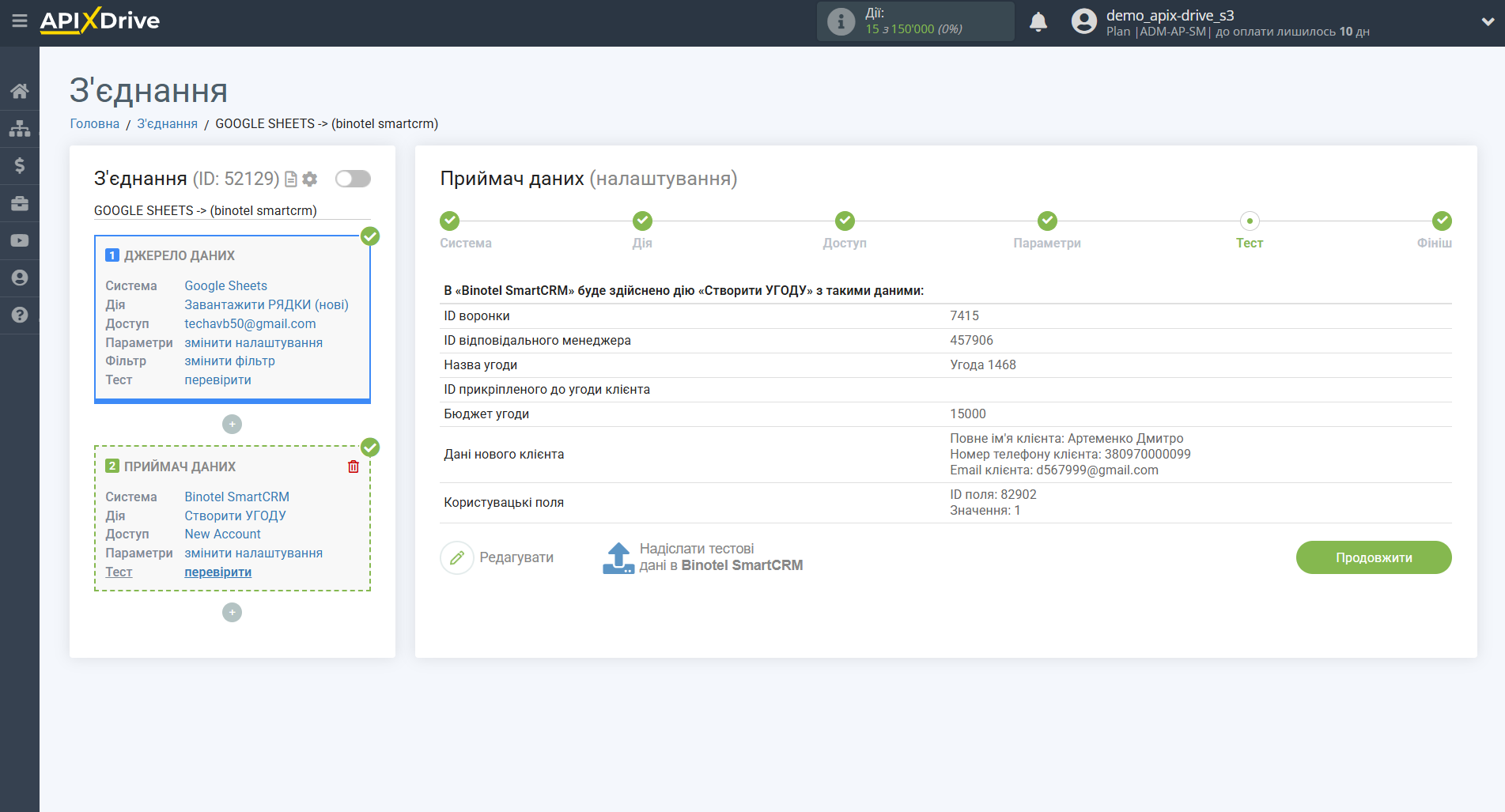Open profile icon in sidebar
The width and height of the screenshot is (1505, 812).
[20, 278]
